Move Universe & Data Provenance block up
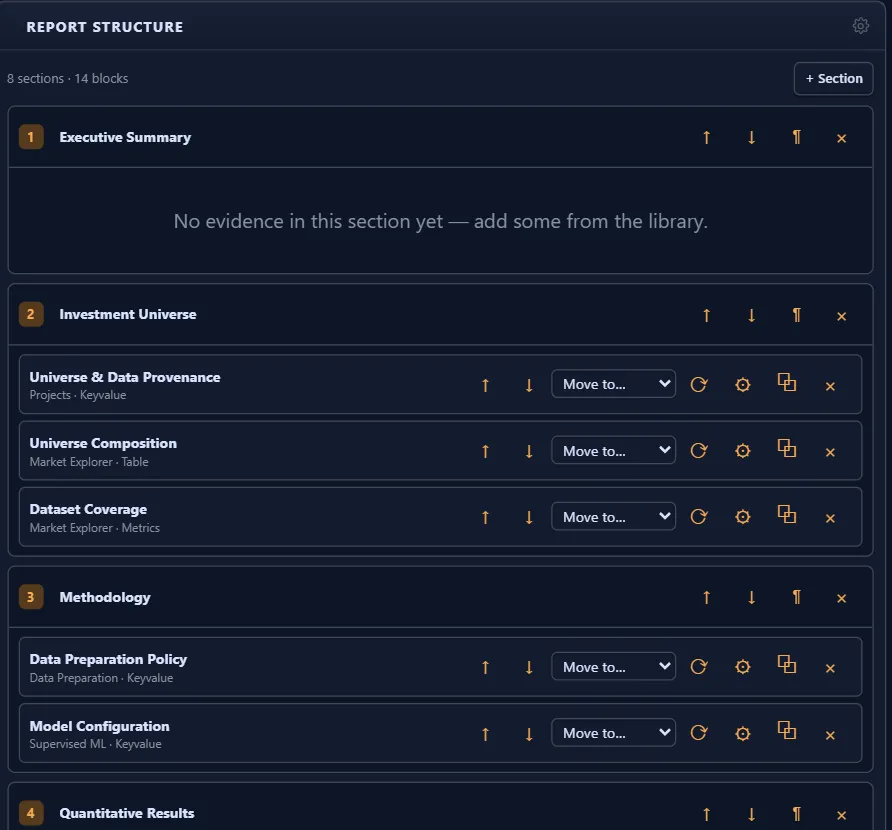The height and width of the screenshot is (830, 892). [x=485, y=385]
